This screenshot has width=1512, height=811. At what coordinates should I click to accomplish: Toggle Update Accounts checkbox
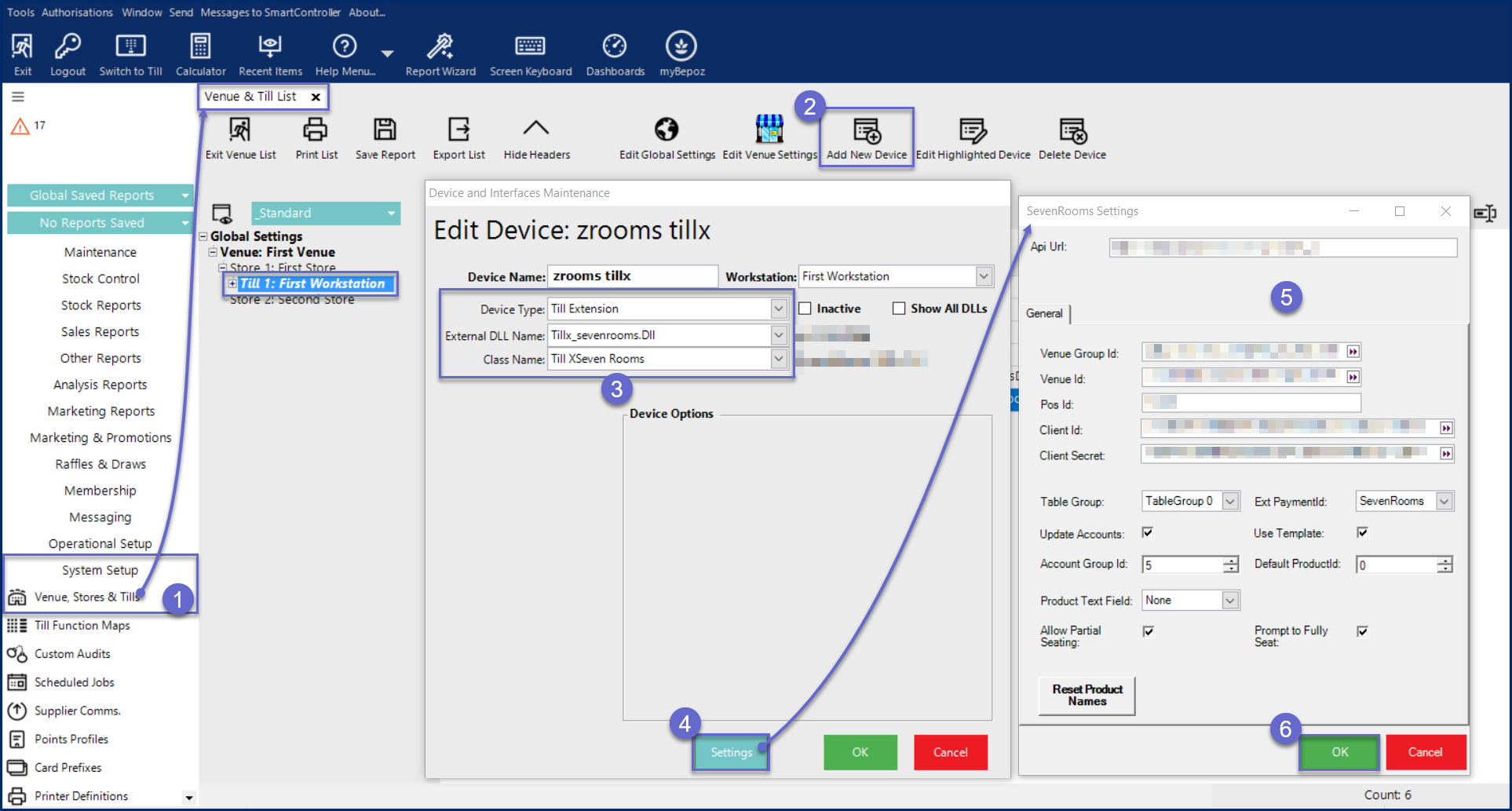[x=1148, y=532]
